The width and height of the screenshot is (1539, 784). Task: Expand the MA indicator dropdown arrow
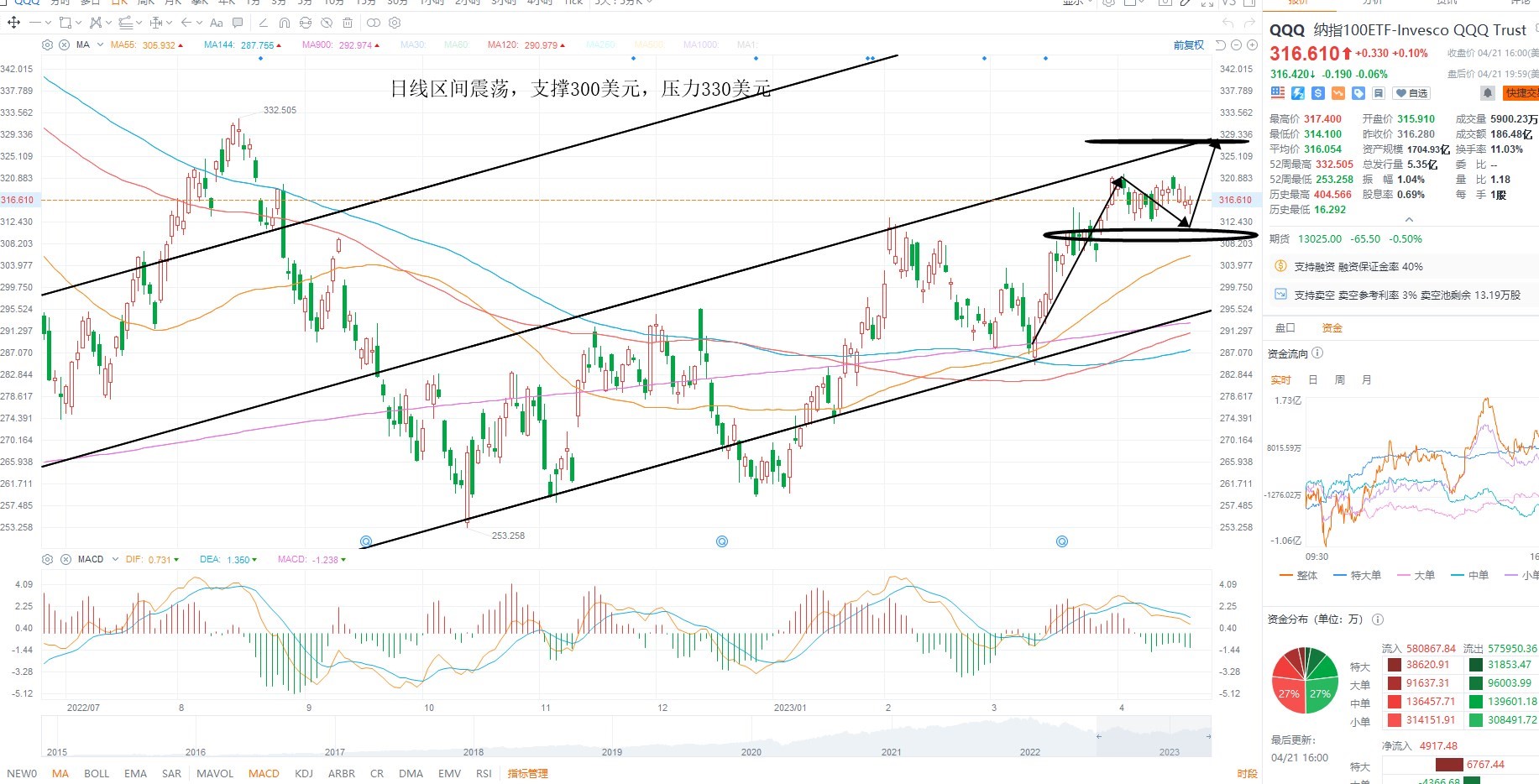101,44
